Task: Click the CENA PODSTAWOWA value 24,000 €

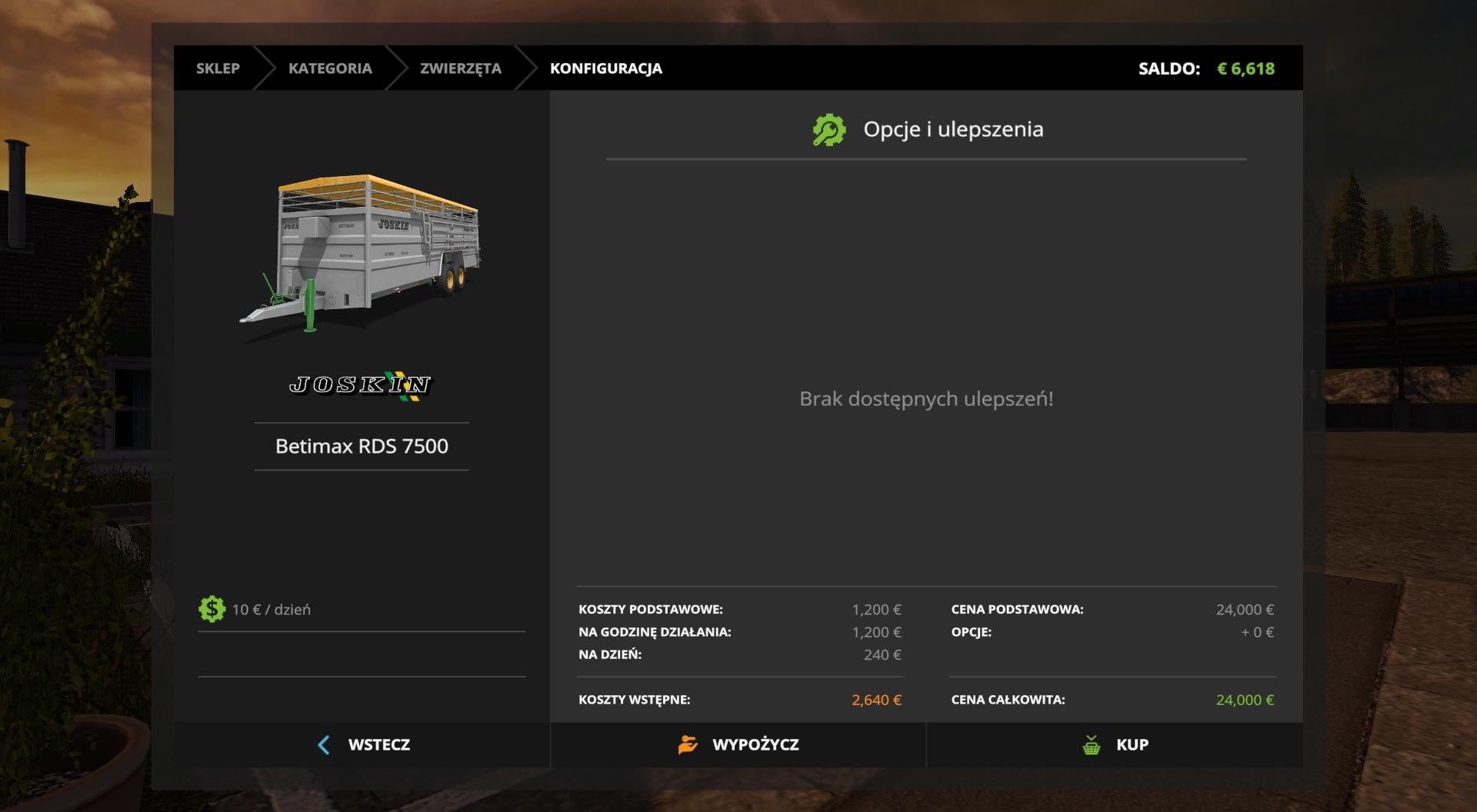Action: tap(1245, 610)
